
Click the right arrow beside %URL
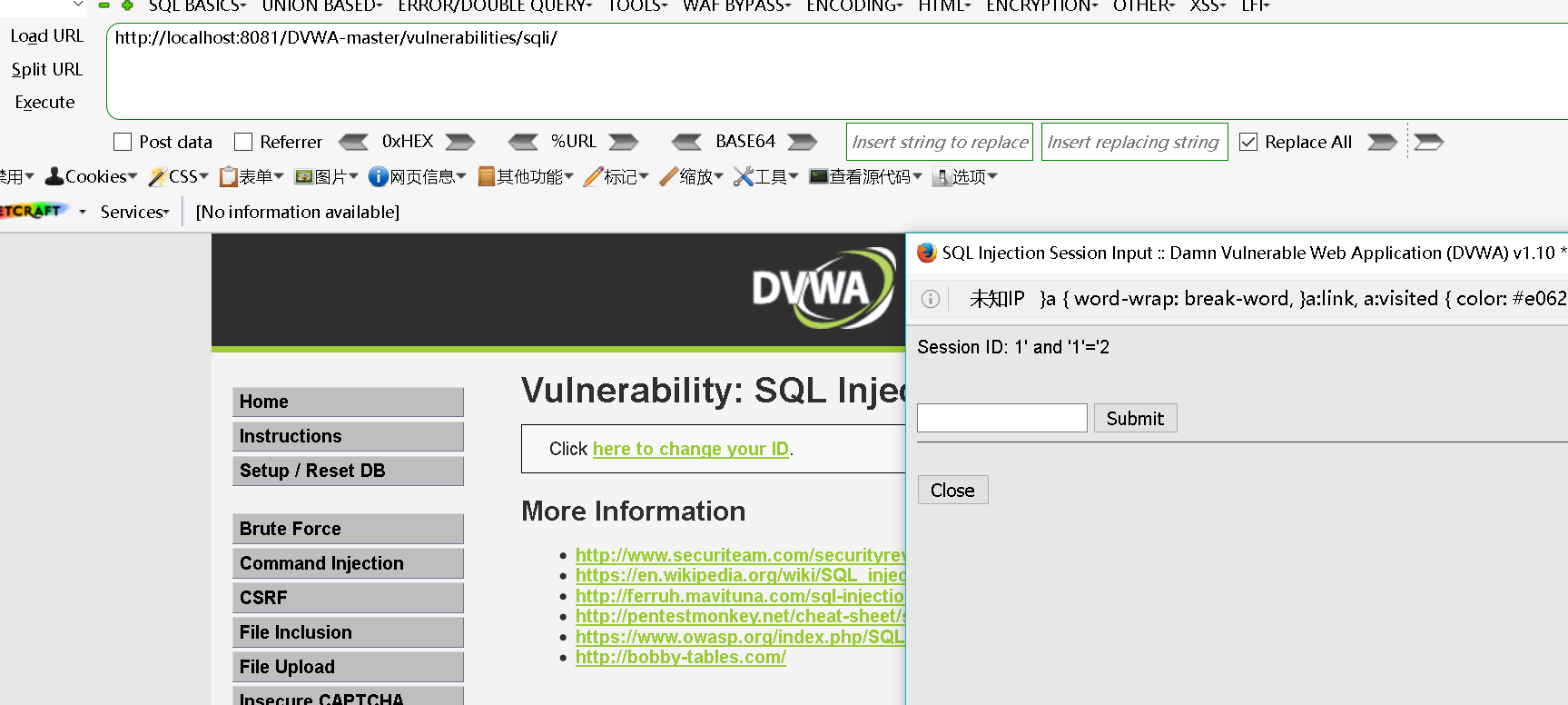pyautogui.click(x=624, y=142)
